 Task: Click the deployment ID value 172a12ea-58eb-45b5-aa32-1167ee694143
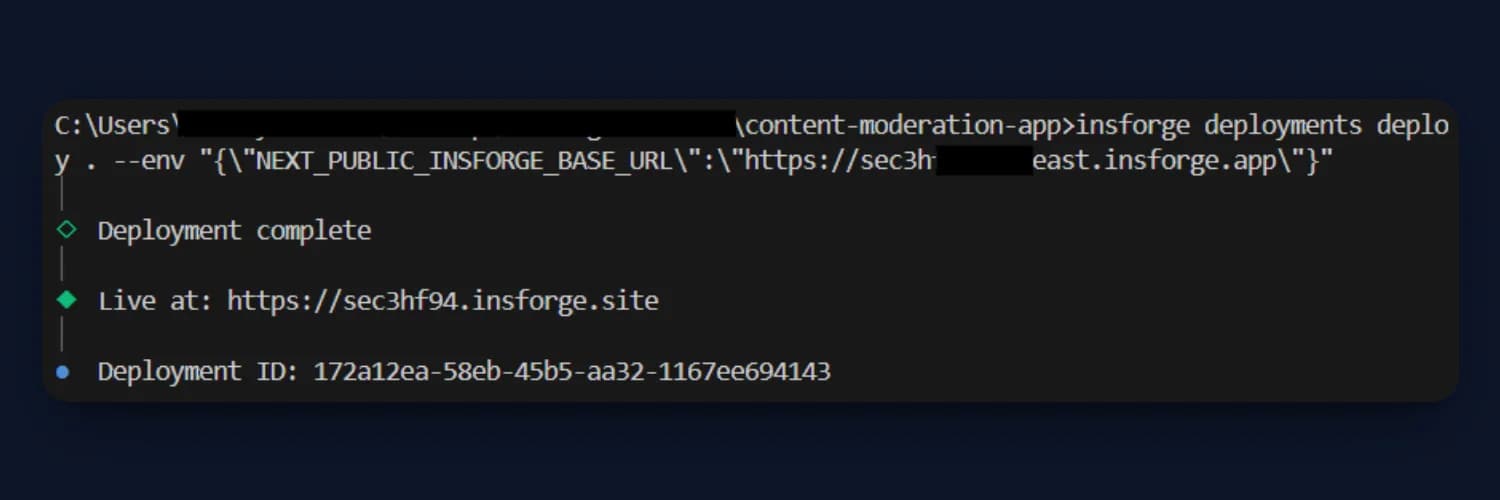572,372
